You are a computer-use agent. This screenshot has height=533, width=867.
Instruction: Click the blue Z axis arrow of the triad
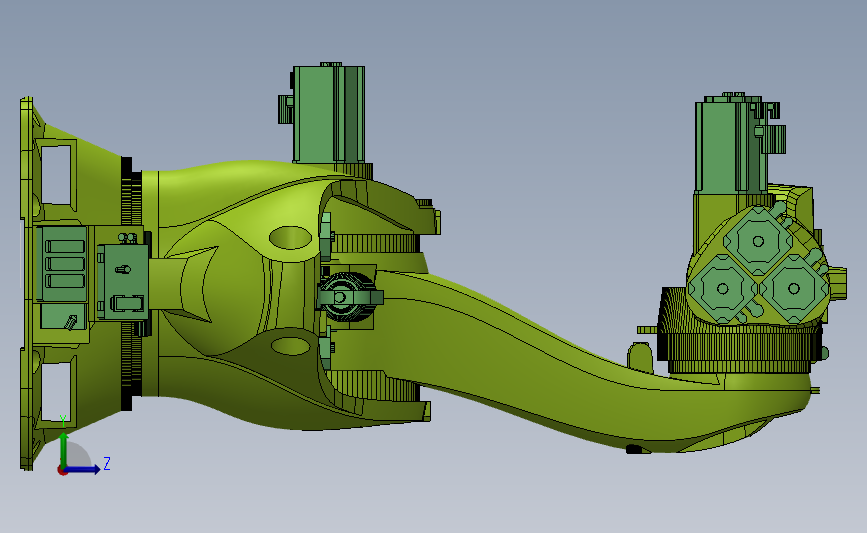[82, 470]
